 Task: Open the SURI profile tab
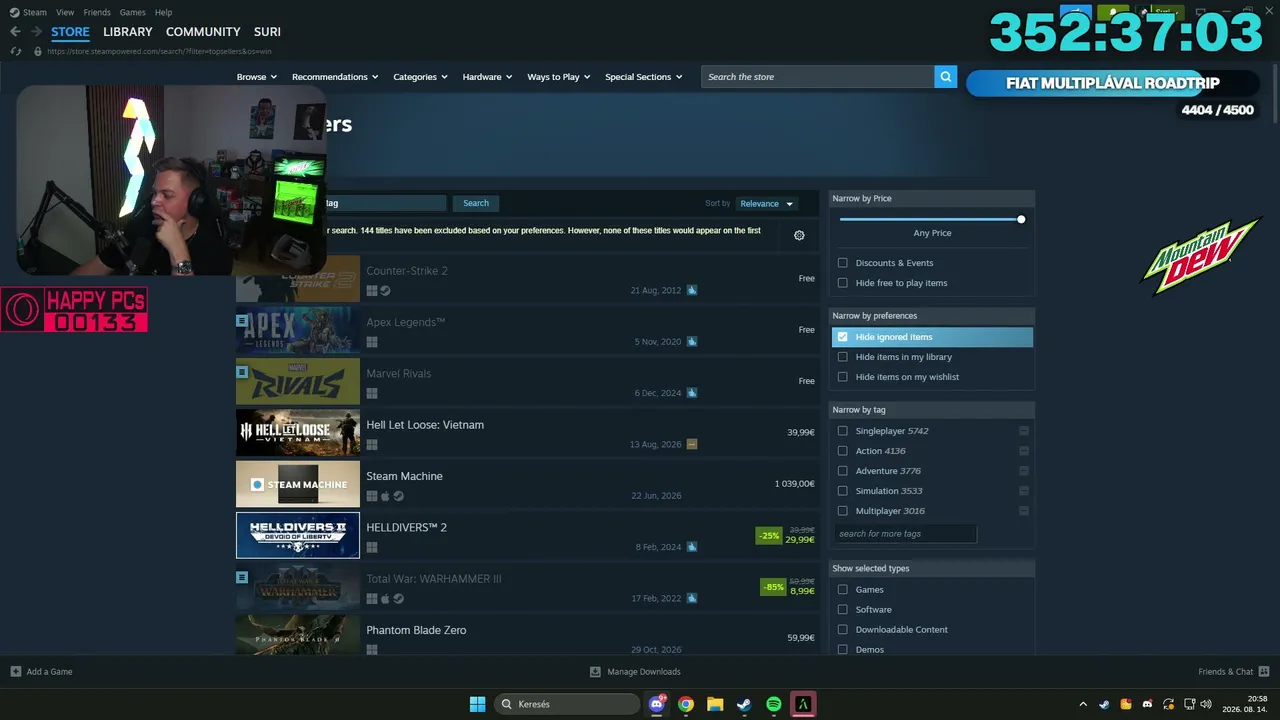coord(267,32)
